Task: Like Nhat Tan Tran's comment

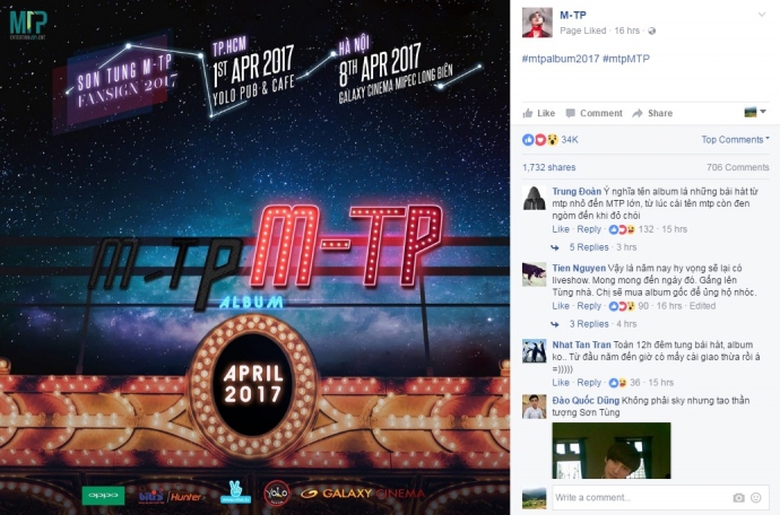Action: click(x=561, y=383)
